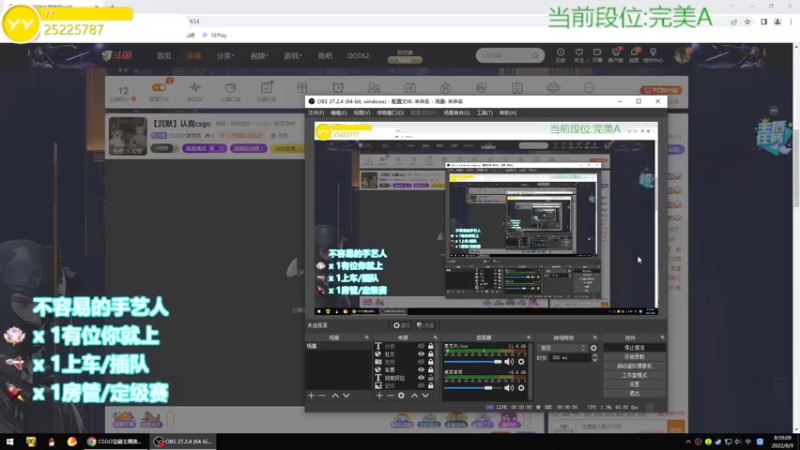Open transition settings gear beside 渐变
Screen dimensions: 800x450
(x=593, y=348)
